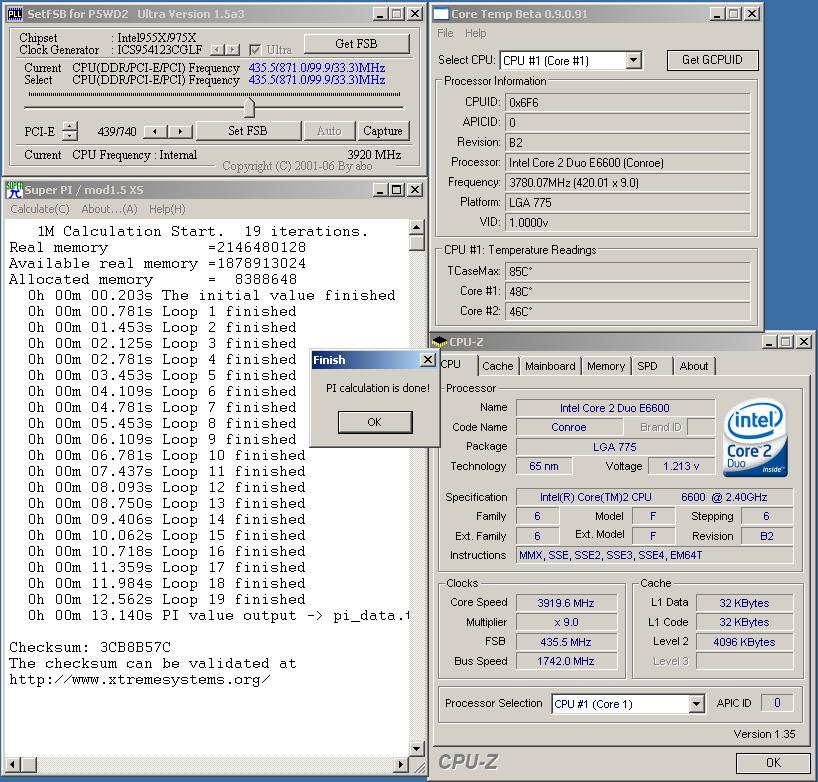Expand the Processor Selection dropdown
Screen dimensions: 818x782
(696, 704)
